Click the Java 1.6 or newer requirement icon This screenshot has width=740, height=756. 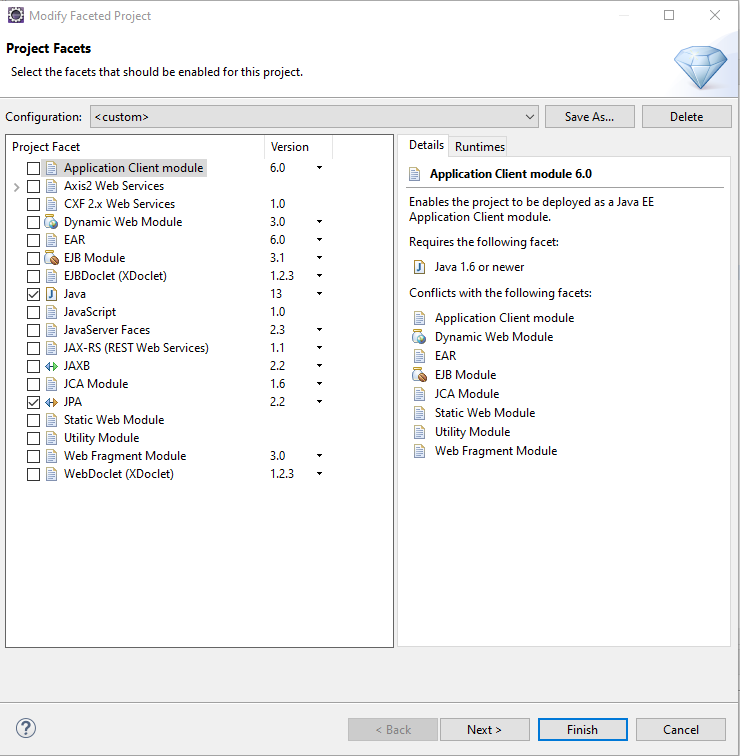point(418,267)
